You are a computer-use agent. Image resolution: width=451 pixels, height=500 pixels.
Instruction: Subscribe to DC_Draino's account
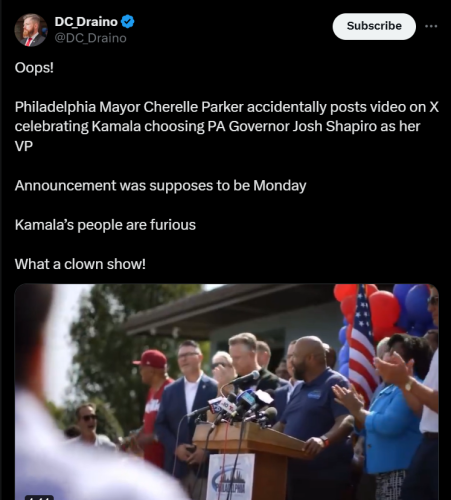(374, 26)
